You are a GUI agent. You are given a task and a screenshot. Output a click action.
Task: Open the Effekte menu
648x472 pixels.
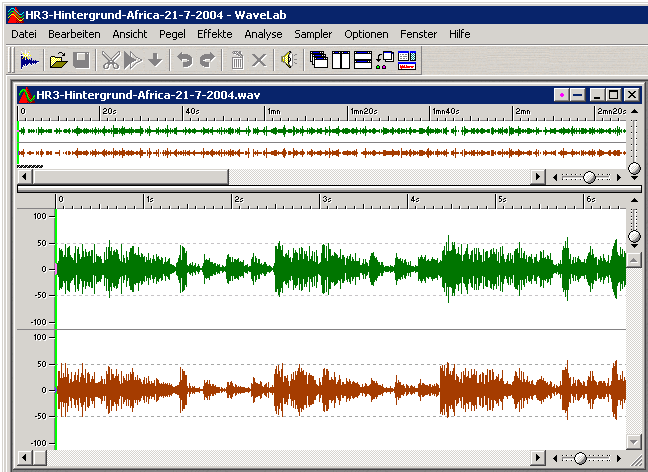pyautogui.click(x=214, y=34)
